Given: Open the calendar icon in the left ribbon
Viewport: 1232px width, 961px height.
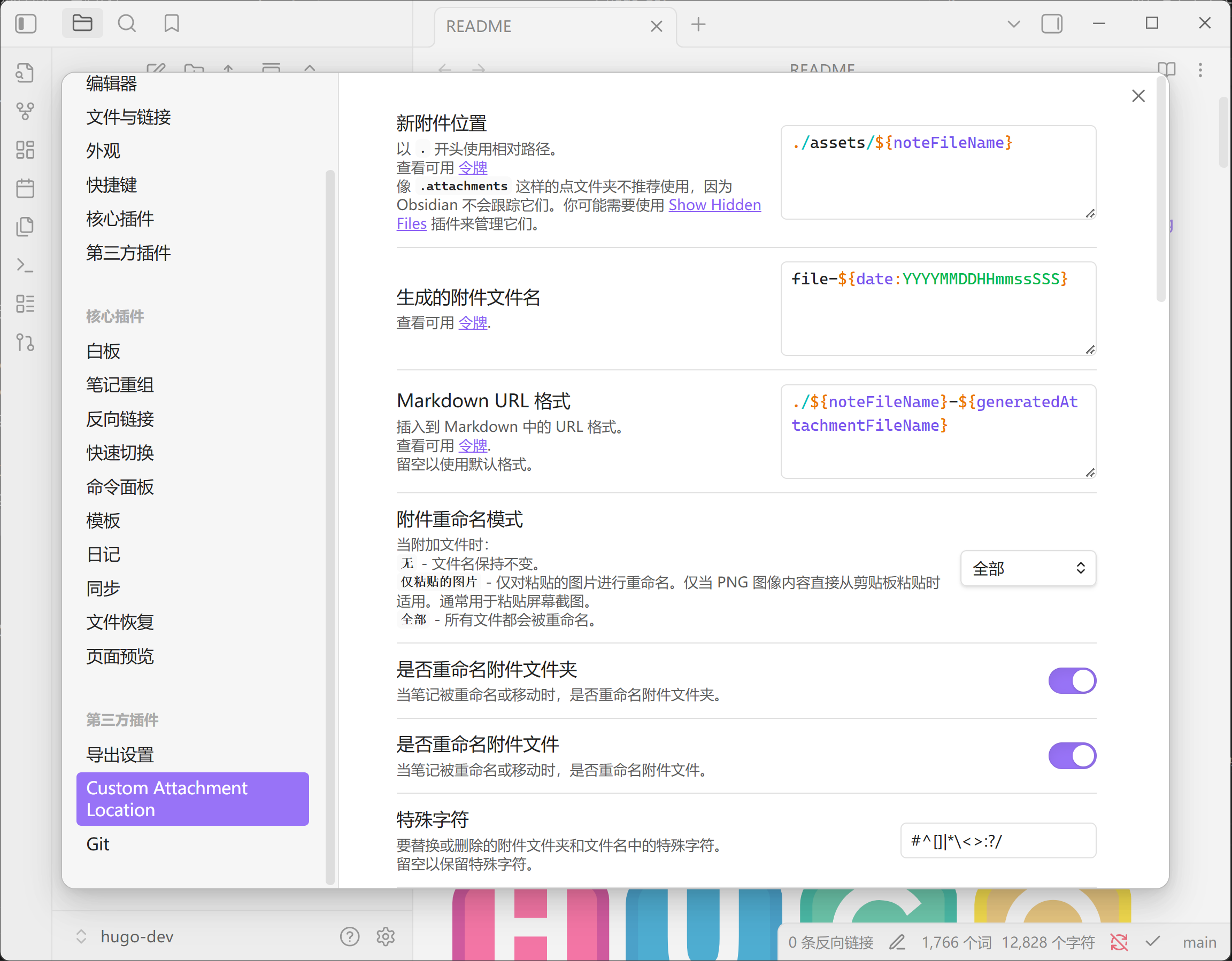Looking at the screenshot, I should [26, 188].
